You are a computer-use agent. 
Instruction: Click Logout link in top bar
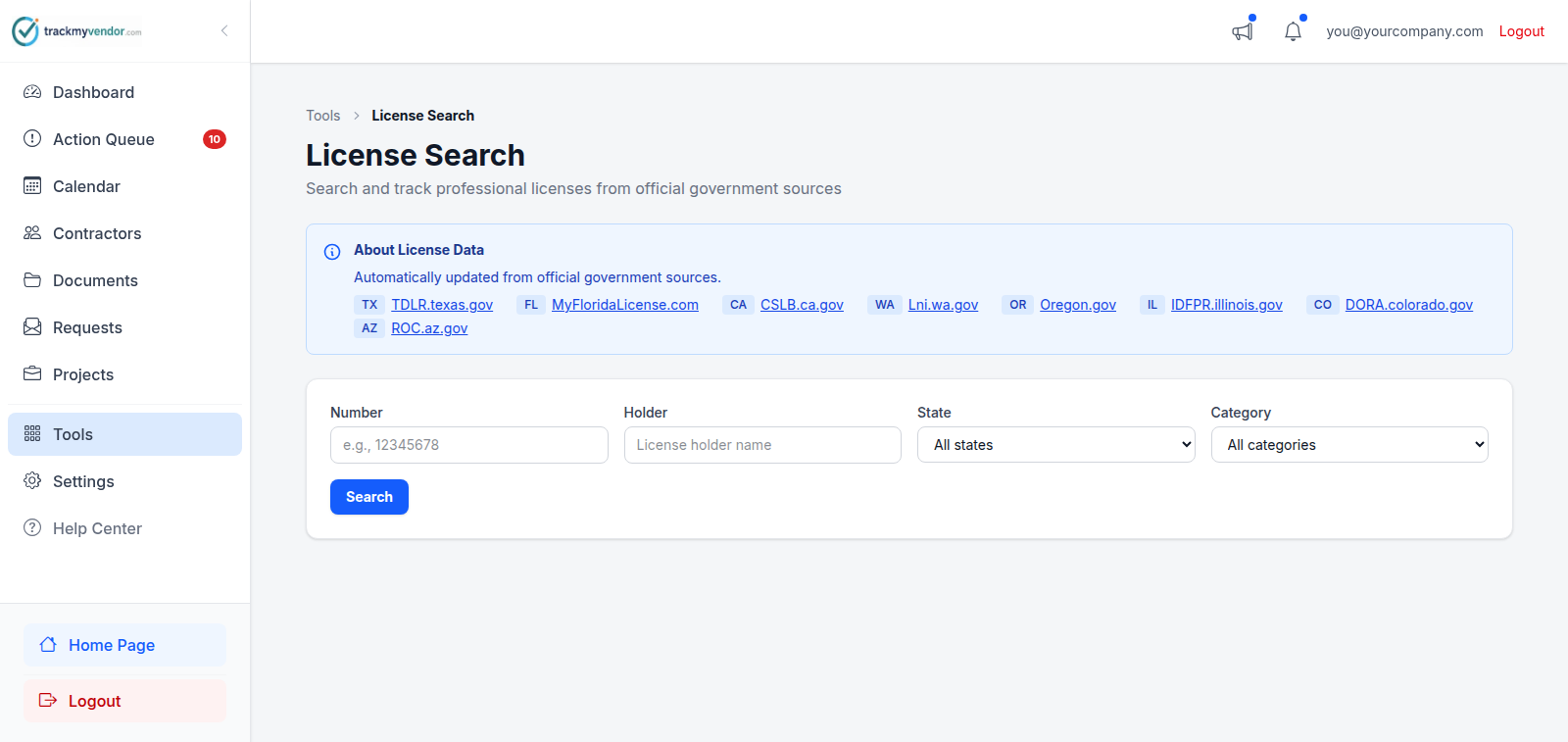point(1521,31)
